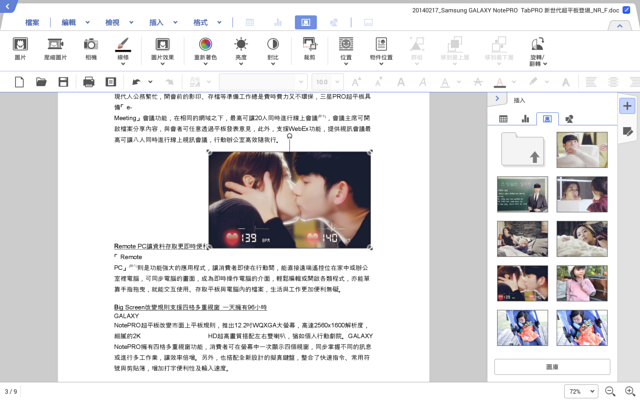Click the decrease font size icon

point(378,82)
